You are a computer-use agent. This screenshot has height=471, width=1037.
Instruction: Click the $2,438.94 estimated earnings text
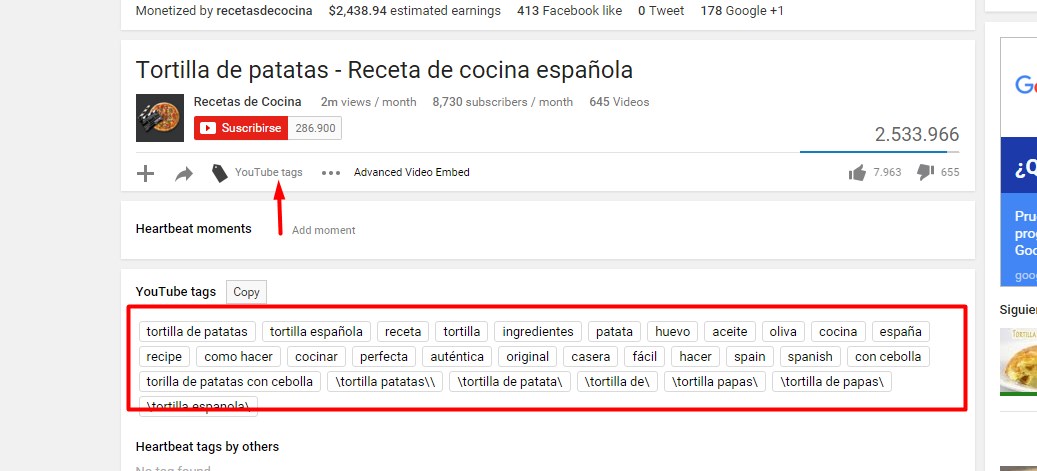415,11
